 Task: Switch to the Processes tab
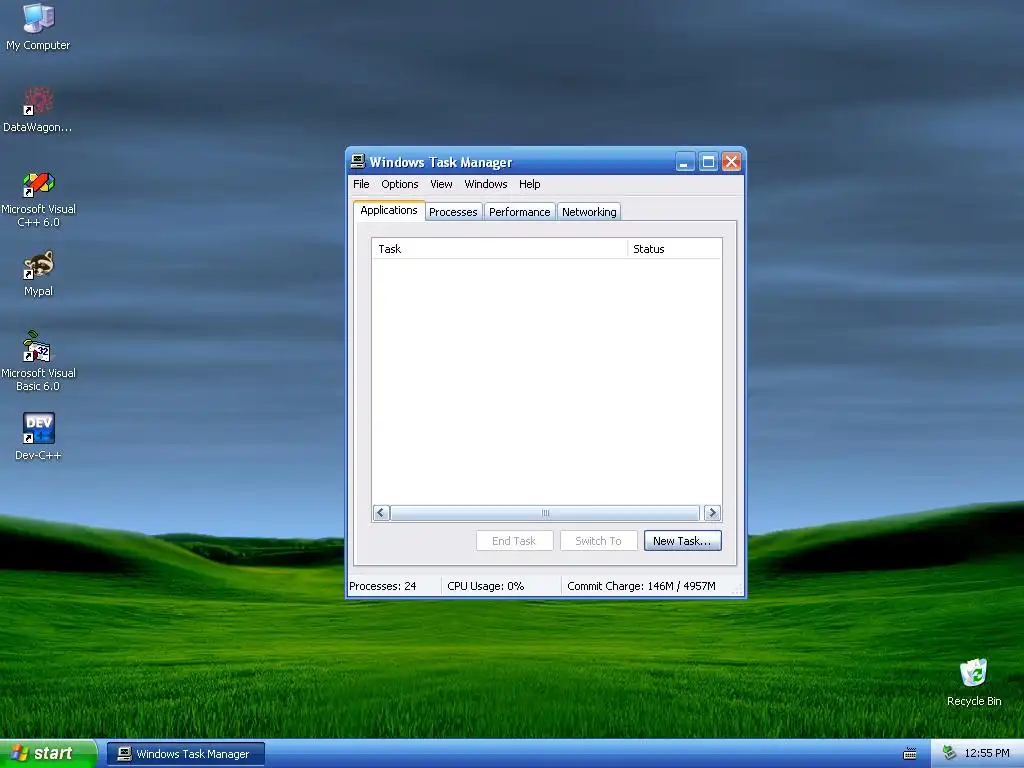[453, 212]
